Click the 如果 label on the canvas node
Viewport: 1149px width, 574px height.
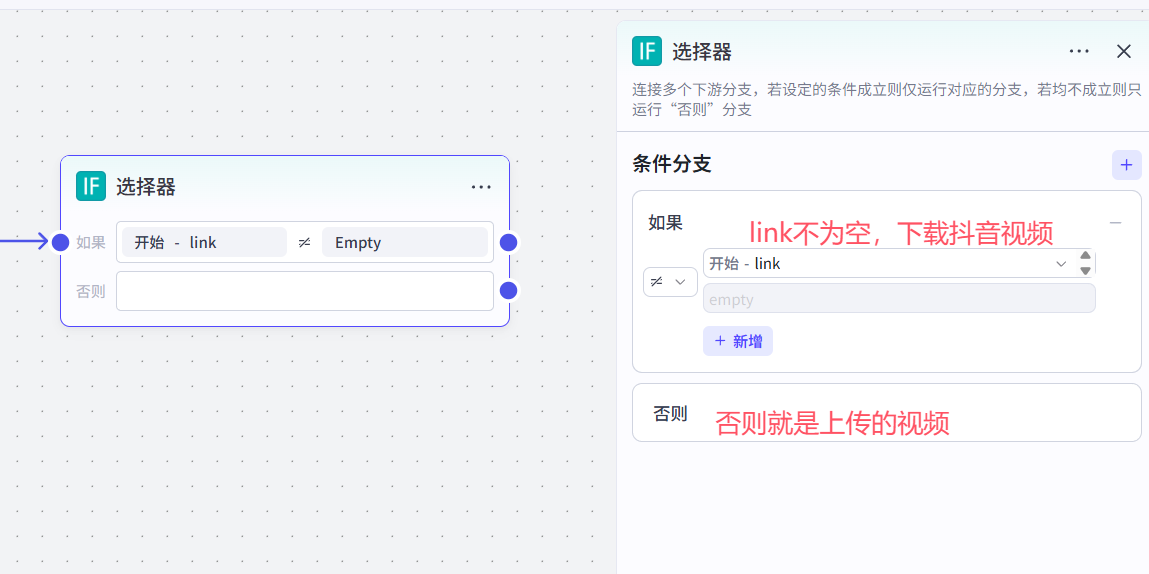point(91,242)
